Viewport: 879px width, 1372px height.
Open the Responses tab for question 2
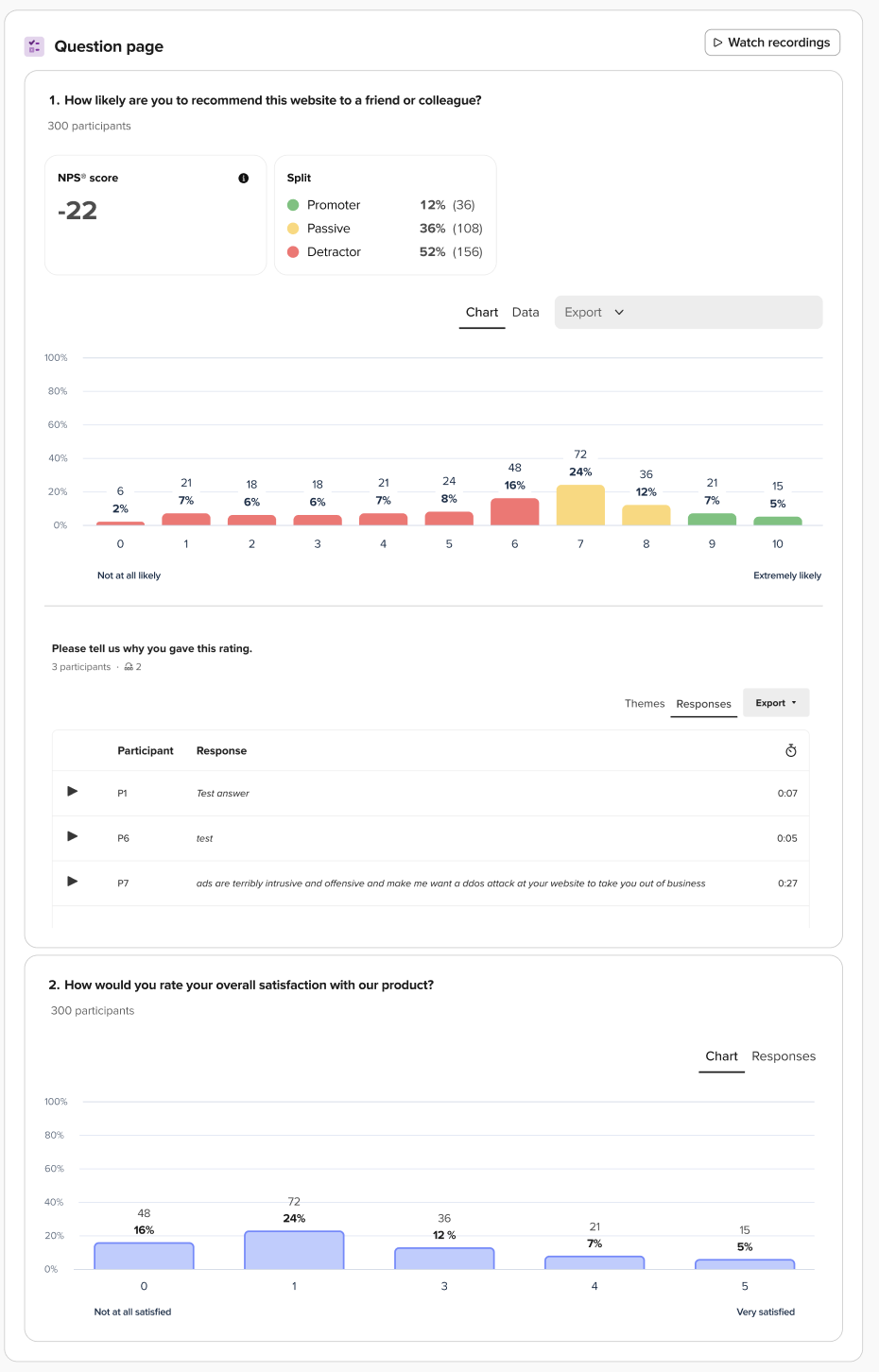(x=783, y=1056)
